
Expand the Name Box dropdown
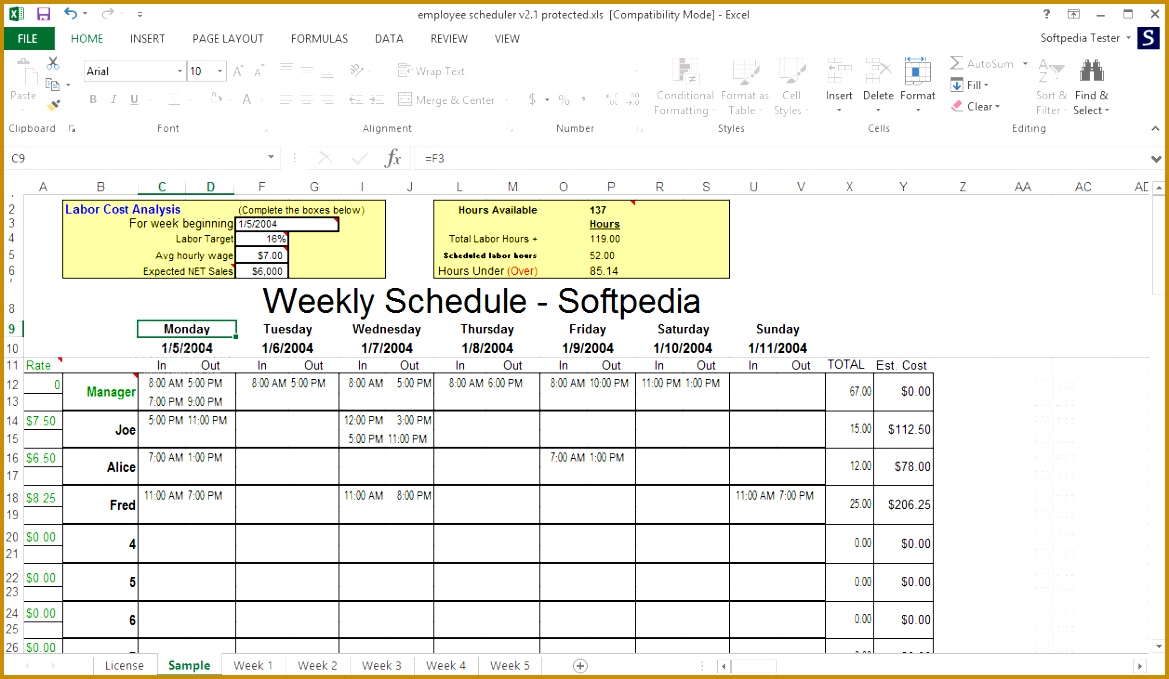click(x=271, y=157)
